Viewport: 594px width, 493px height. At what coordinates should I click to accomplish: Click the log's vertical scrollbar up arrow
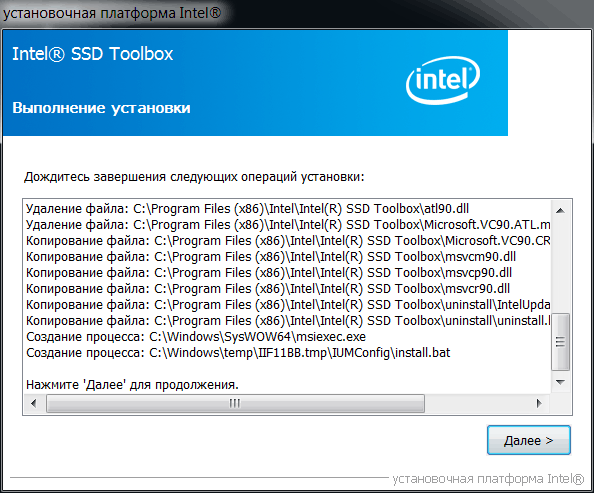pos(560,210)
